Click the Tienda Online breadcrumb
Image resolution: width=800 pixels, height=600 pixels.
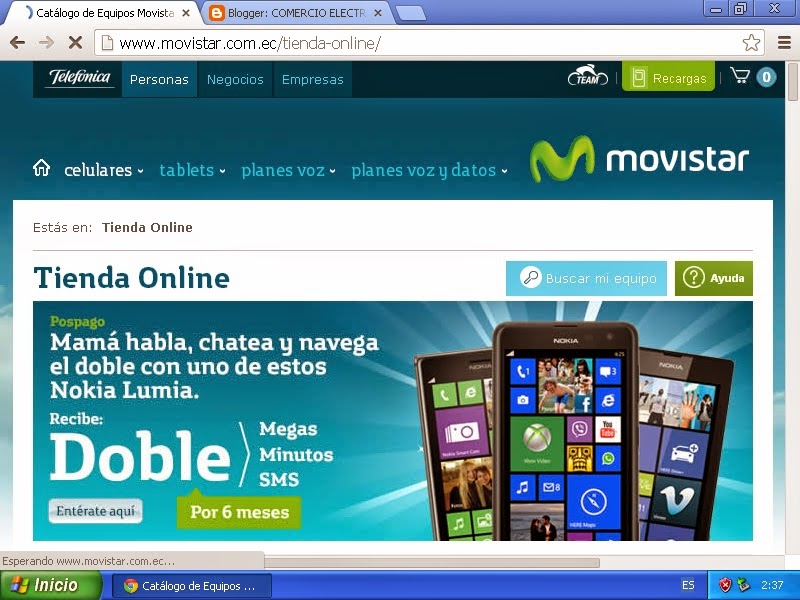point(147,227)
